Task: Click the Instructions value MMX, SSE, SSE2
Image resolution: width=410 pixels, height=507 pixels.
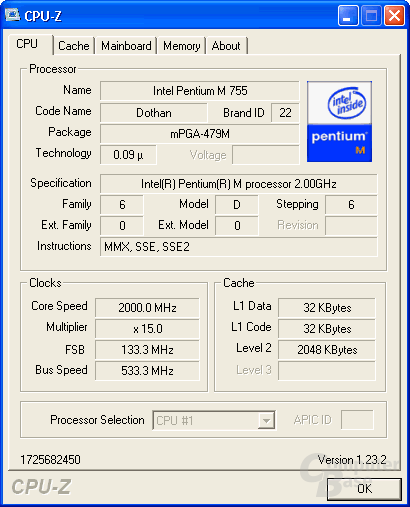Action: [239, 247]
